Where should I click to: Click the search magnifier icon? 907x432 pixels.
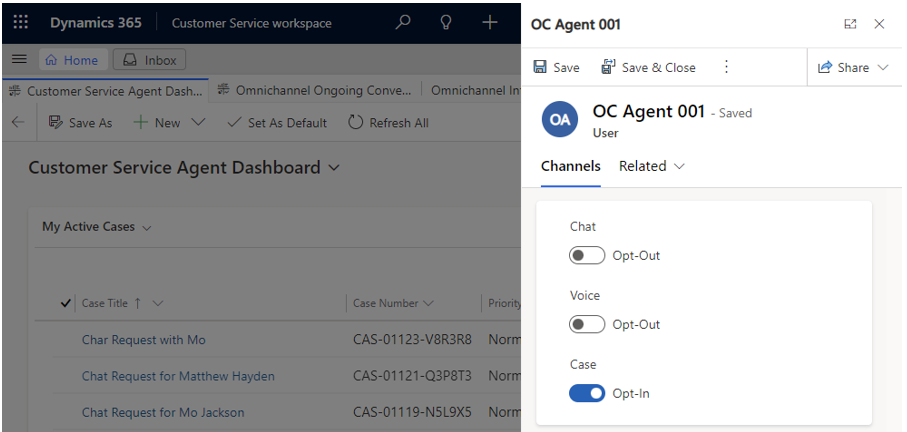coord(402,23)
